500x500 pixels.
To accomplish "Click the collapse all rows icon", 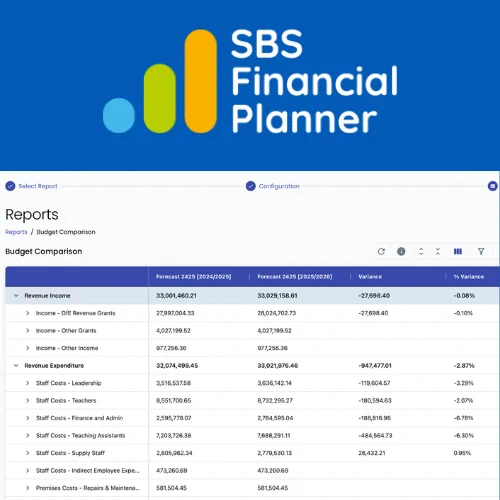I will (x=438, y=252).
